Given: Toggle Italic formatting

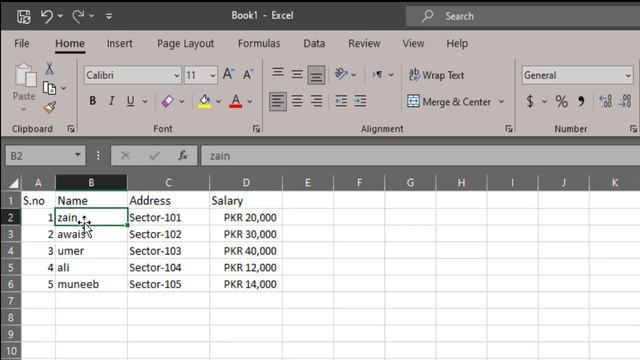Looking at the screenshot, I should click(x=111, y=101).
